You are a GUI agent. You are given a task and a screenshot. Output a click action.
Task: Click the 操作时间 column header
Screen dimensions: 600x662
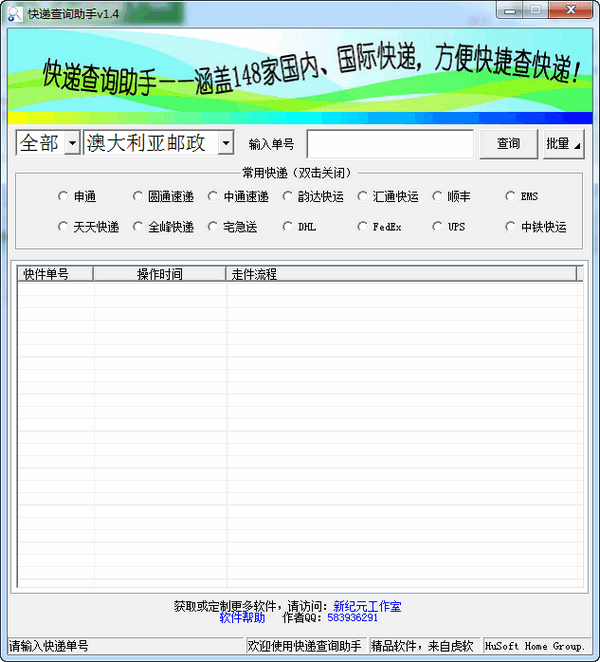[160, 274]
